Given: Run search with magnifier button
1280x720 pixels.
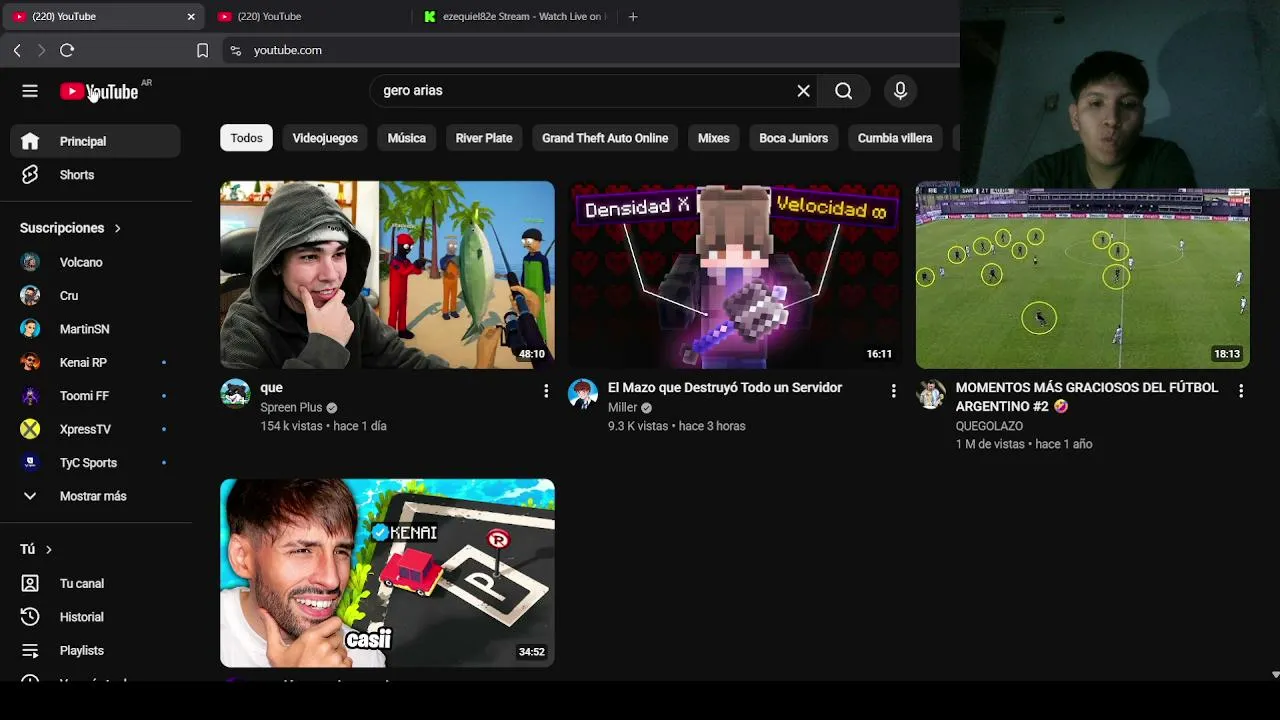Looking at the screenshot, I should [x=844, y=91].
